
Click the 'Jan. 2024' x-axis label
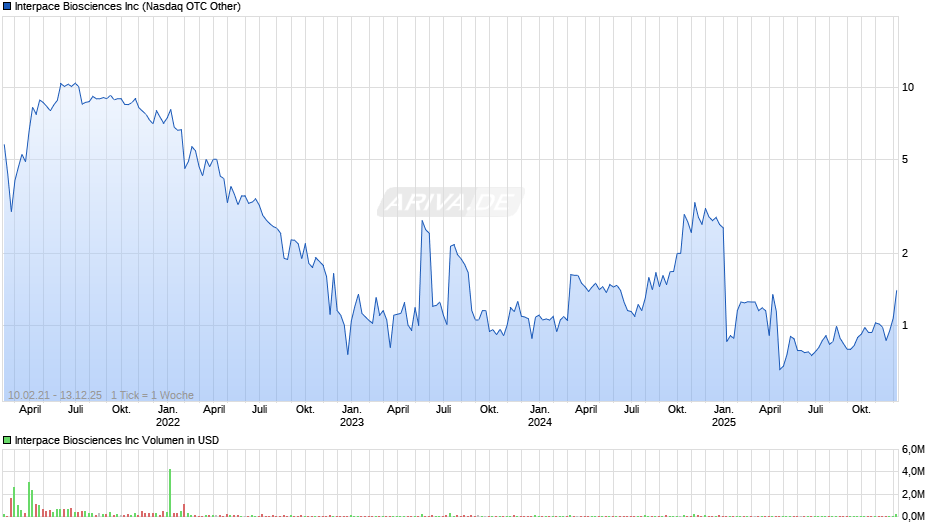[x=540, y=416]
